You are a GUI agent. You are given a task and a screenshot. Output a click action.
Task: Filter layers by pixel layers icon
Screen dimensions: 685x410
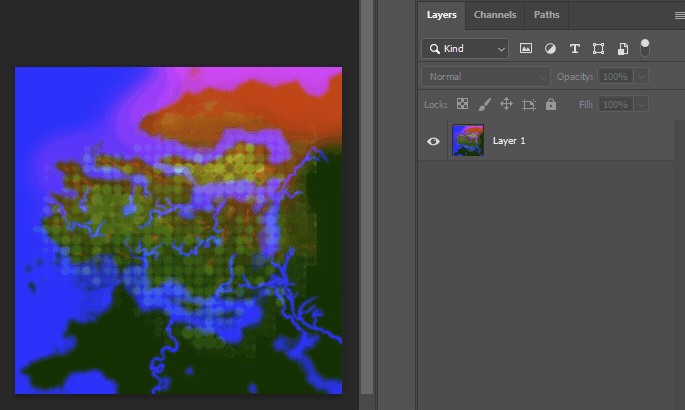(526, 48)
